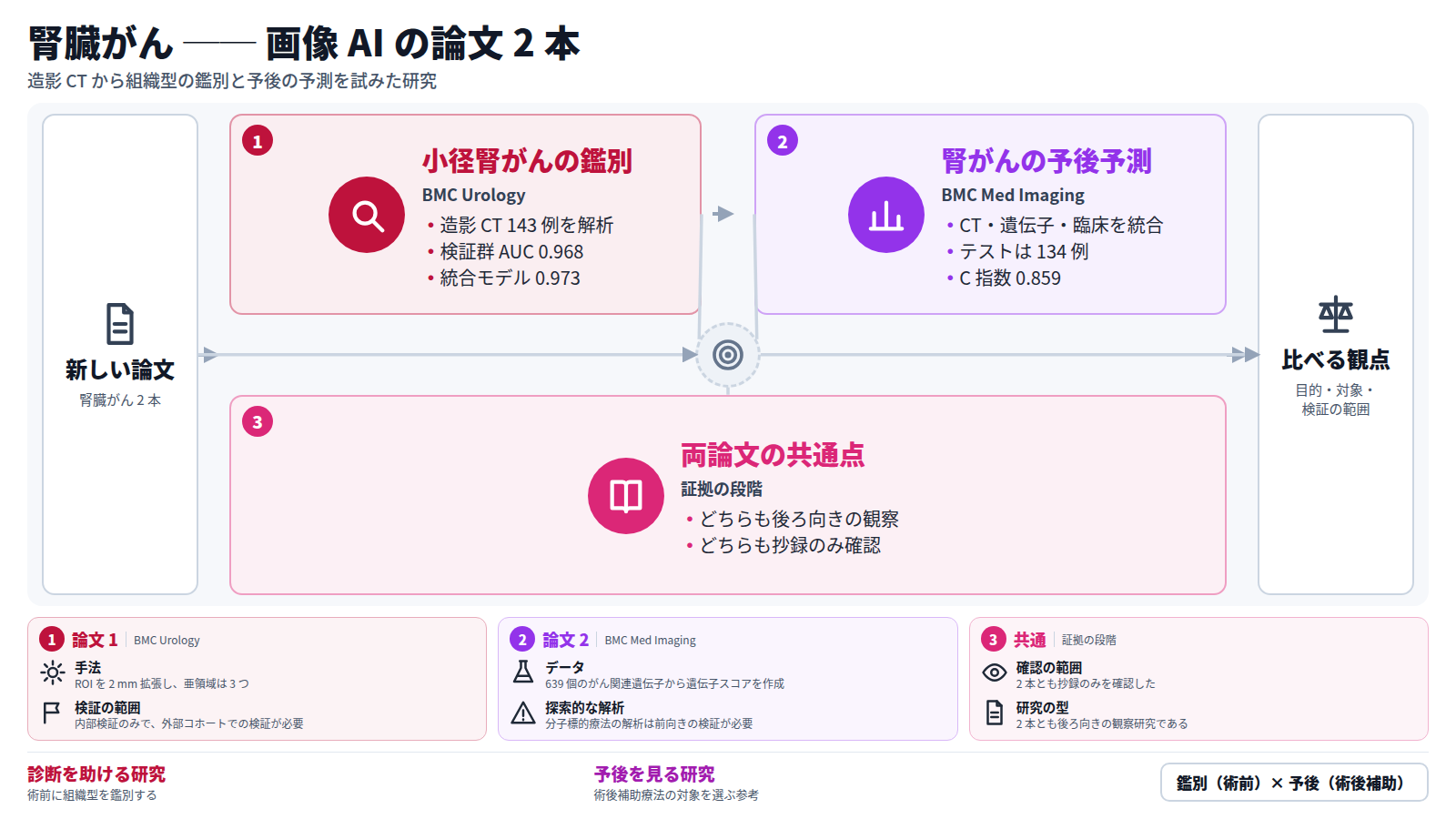Click the bullet テストは 134 例

coord(1017,252)
